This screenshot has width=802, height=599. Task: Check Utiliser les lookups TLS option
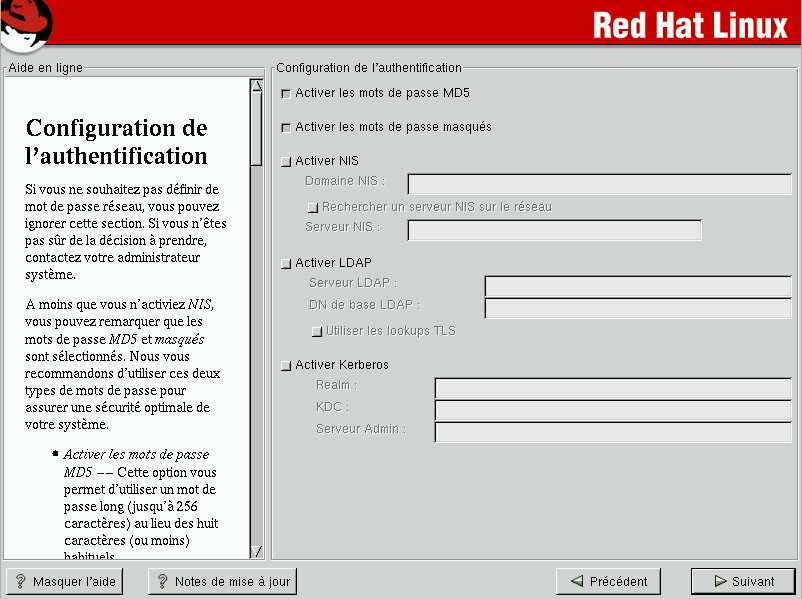click(317, 331)
